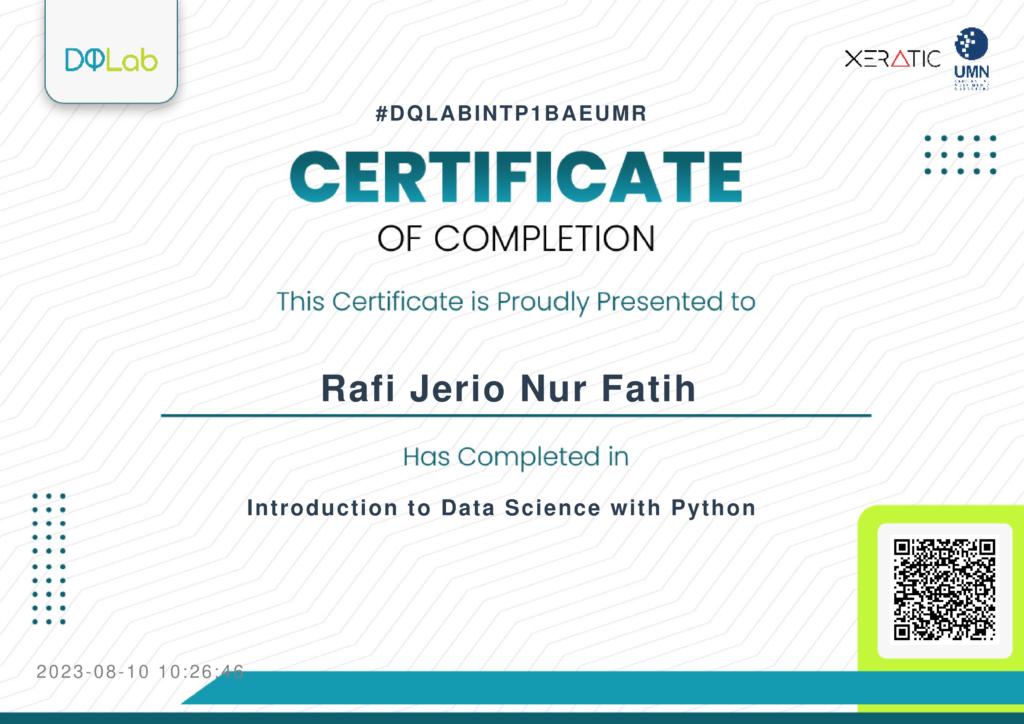Select the 2023-08-10 10:26:46 timestamp

[140, 672]
